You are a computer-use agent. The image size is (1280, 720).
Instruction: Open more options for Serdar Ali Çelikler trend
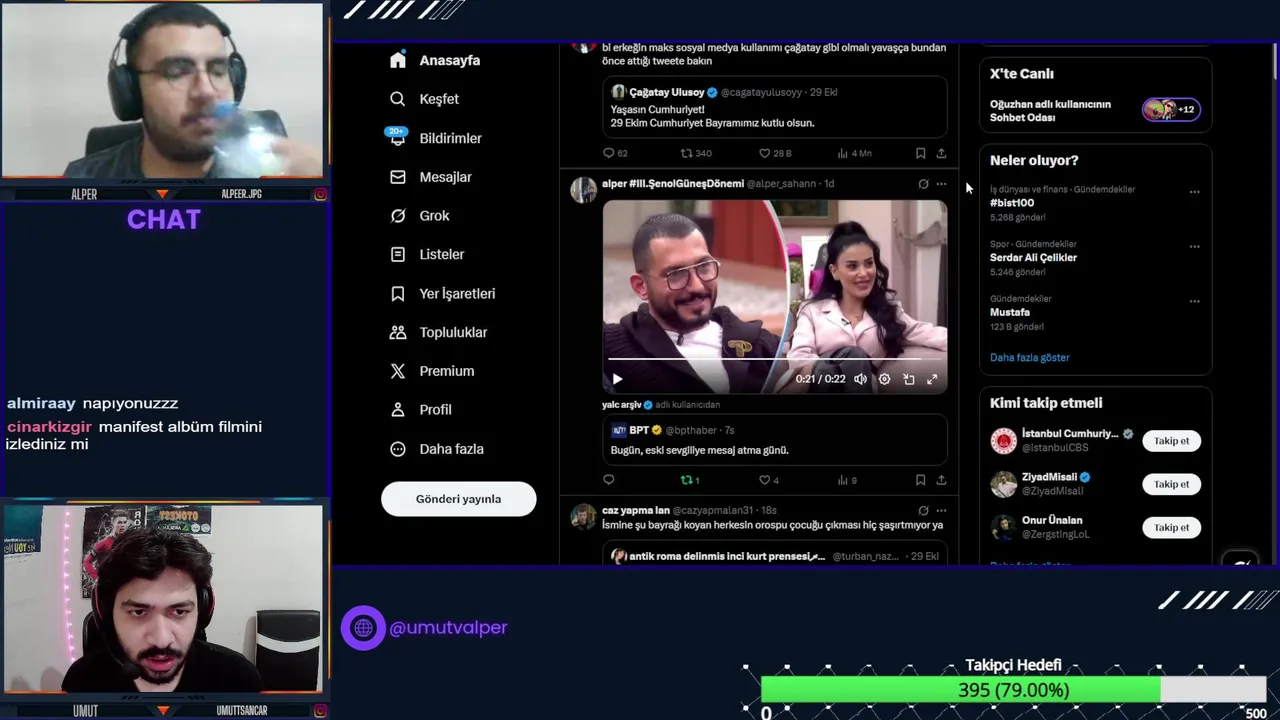pyautogui.click(x=1194, y=246)
